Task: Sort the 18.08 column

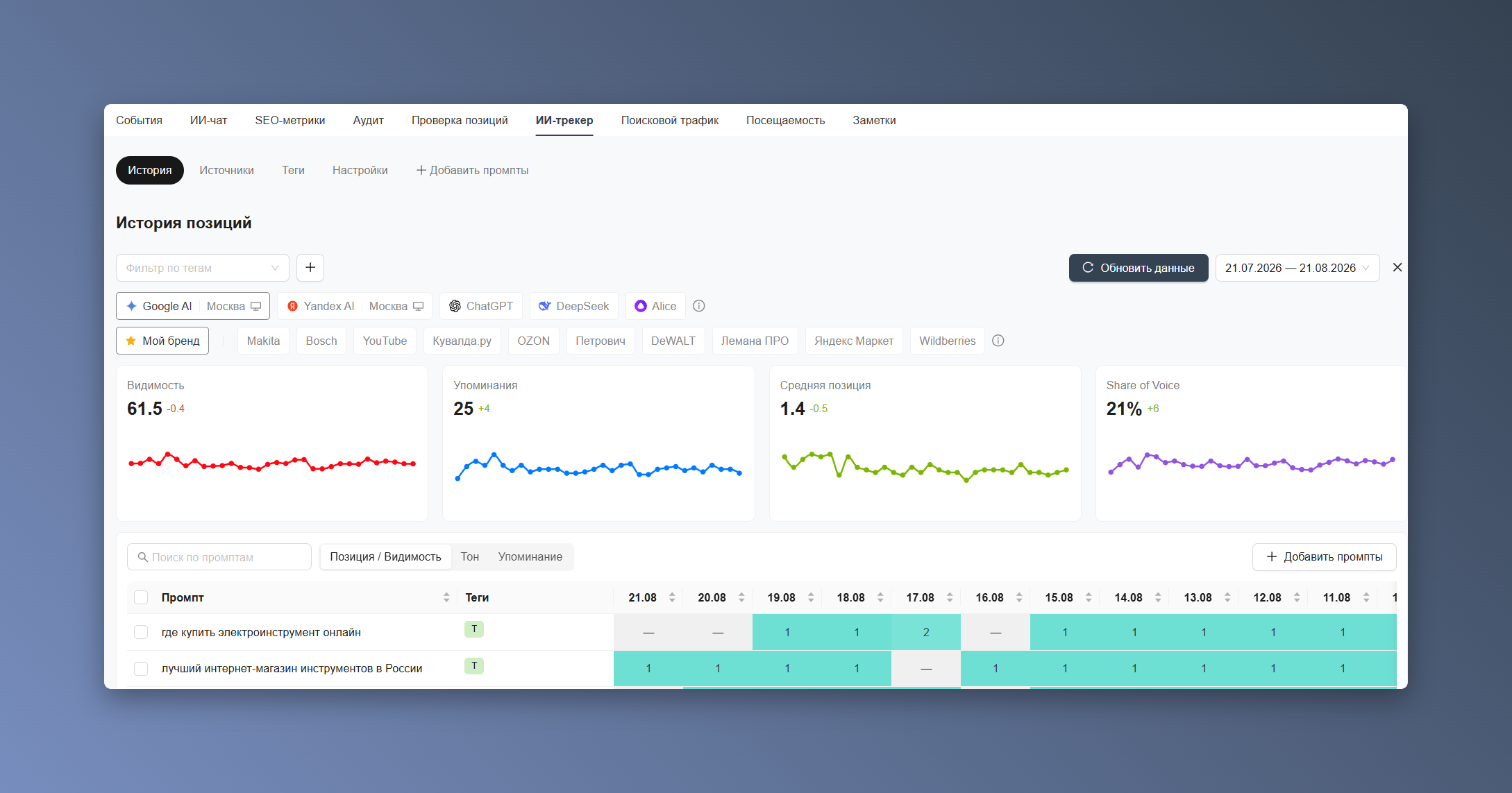Action: click(880, 597)
